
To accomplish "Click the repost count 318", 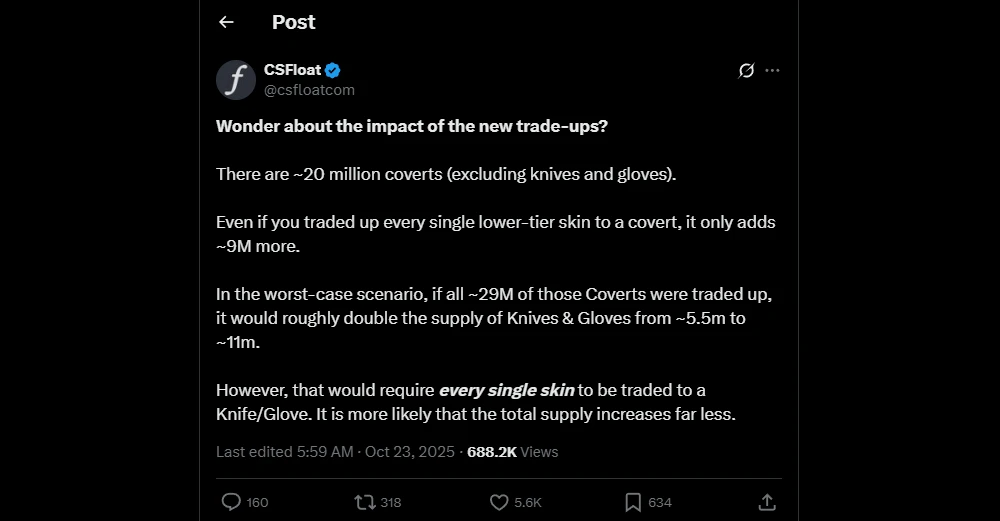I will coord(390,503).
